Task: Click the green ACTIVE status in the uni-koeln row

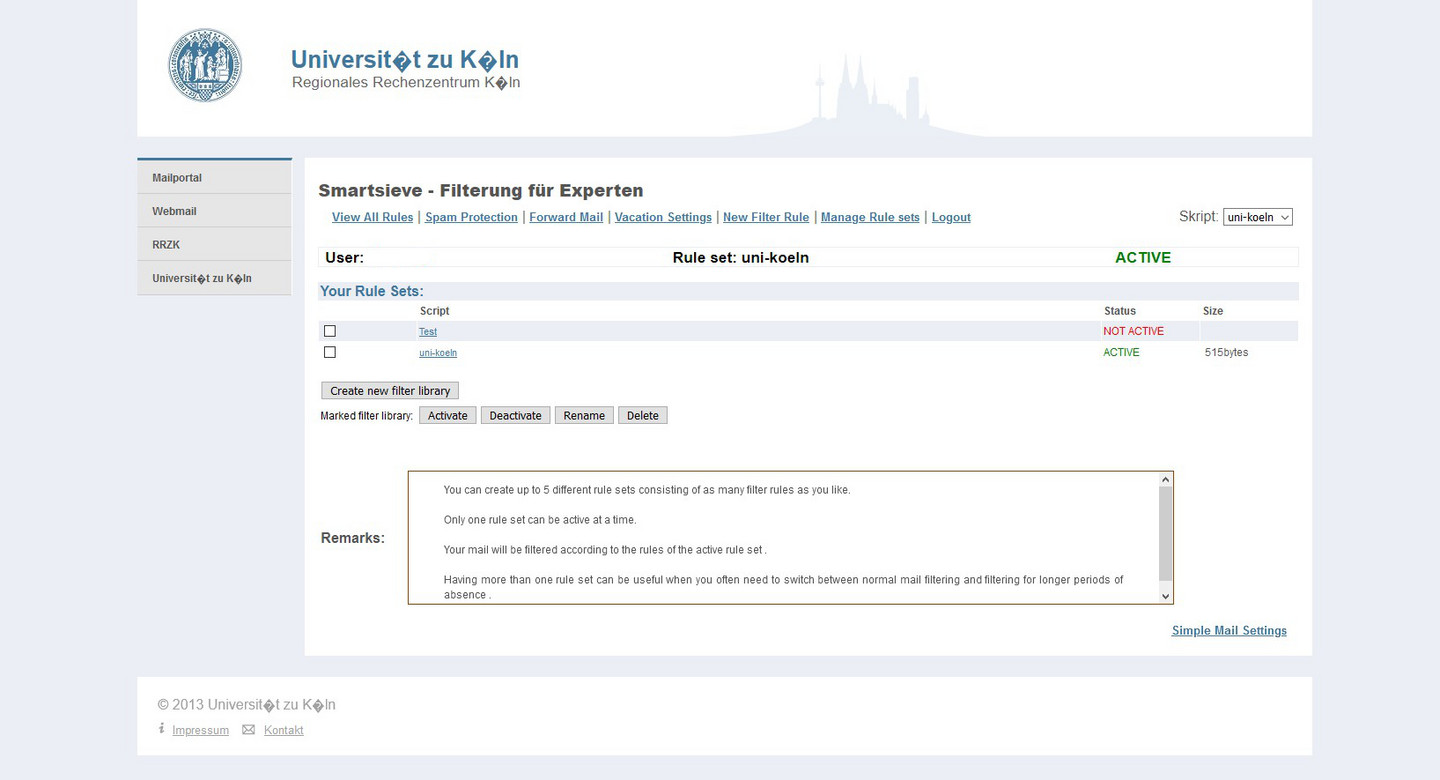Action: click(x=1121, y=352)
